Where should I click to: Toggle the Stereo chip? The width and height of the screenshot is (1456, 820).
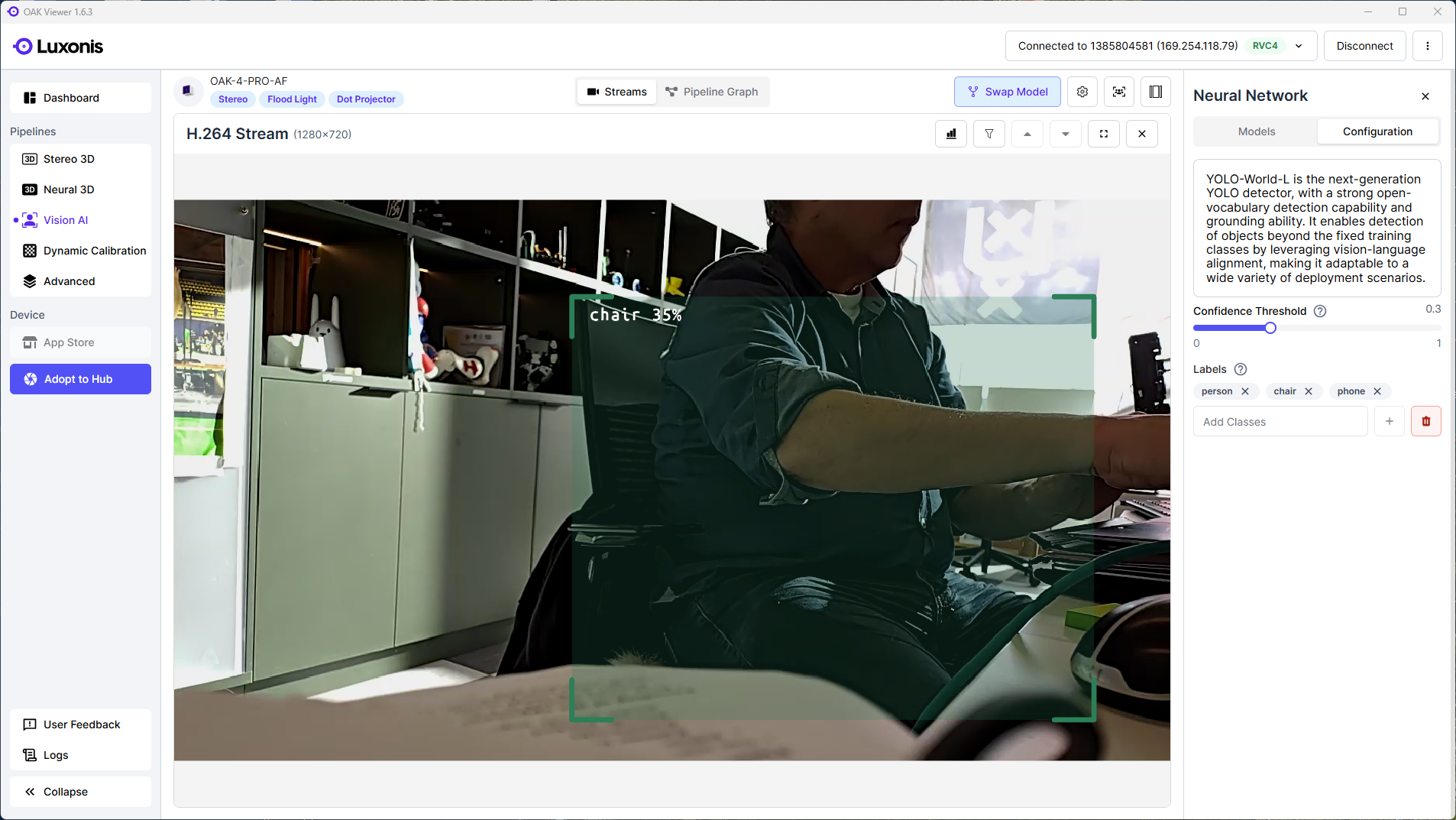(233, 99)
